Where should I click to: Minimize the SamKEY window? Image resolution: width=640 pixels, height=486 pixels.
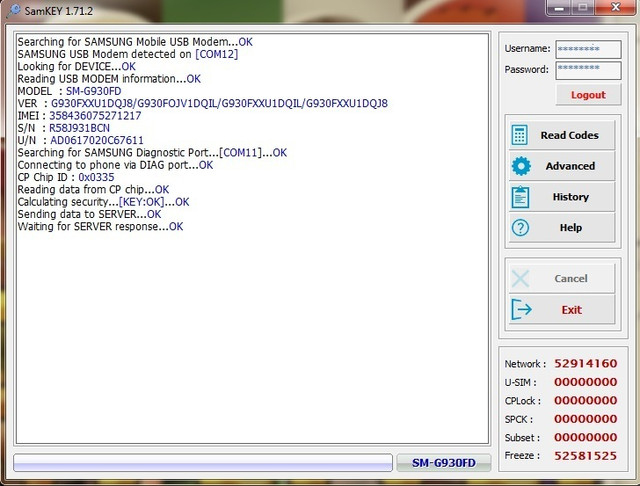tap(559, 8)
